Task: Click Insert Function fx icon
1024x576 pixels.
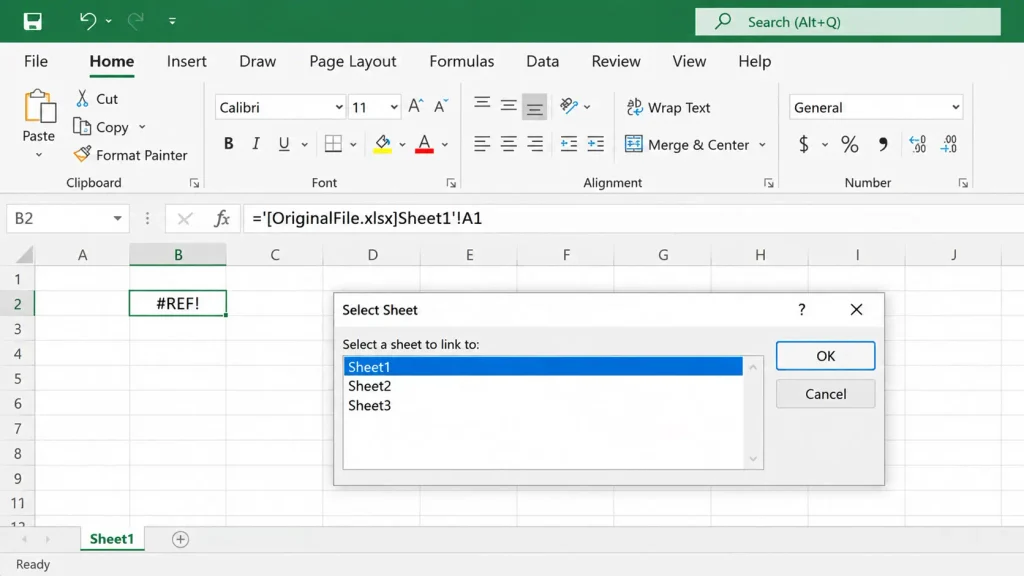Action: coord(222,218)
